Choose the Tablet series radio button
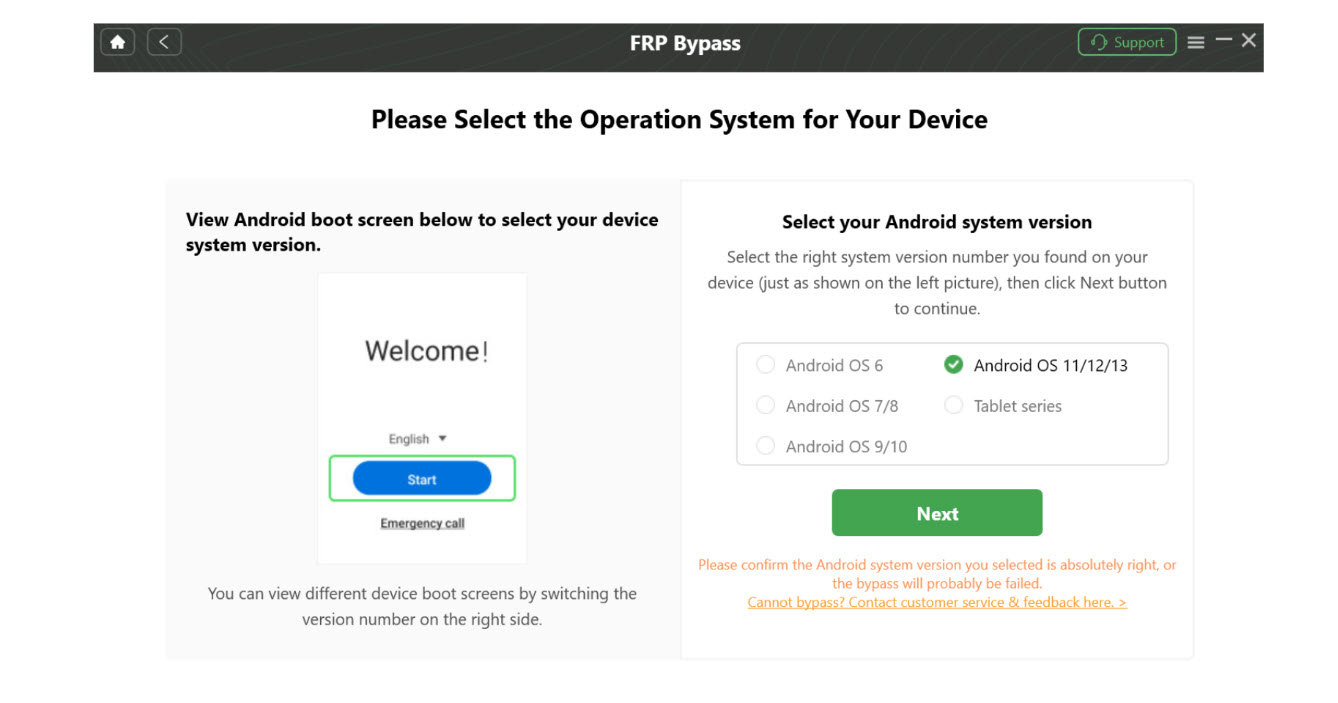This screenshot has height=703, width=1338. tap(954, 406)
